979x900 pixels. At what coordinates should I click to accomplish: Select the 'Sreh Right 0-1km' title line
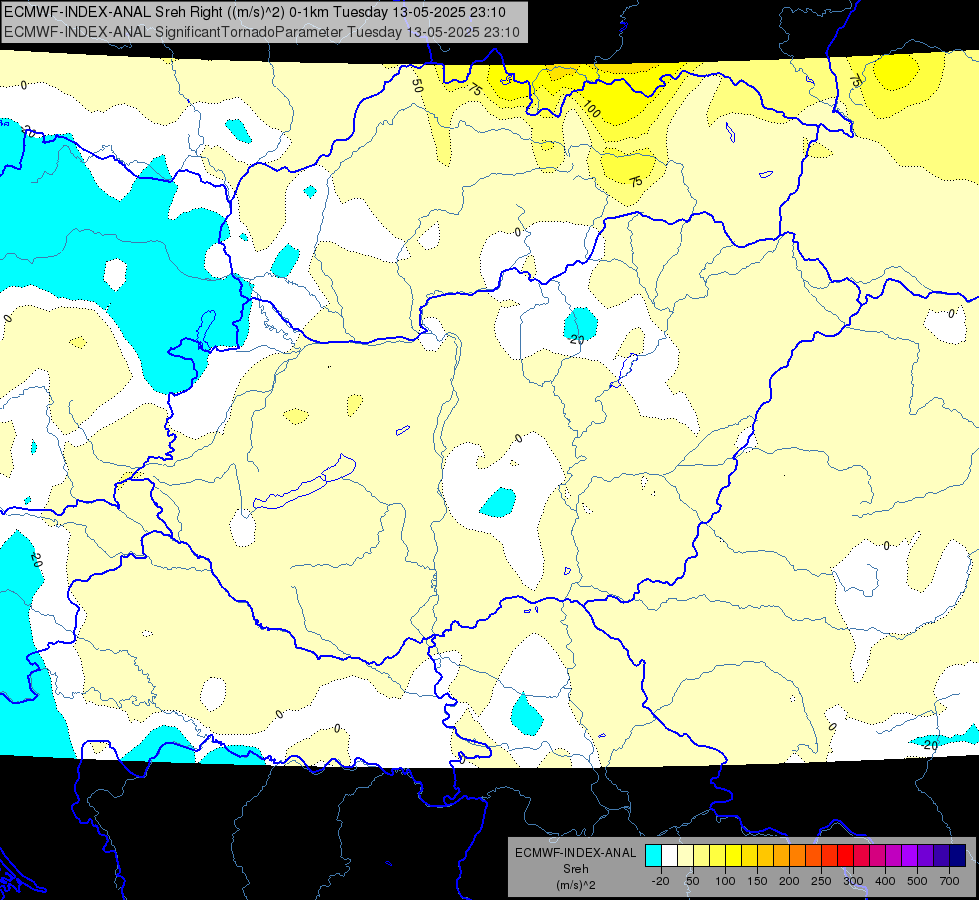[x=255, y=12]
